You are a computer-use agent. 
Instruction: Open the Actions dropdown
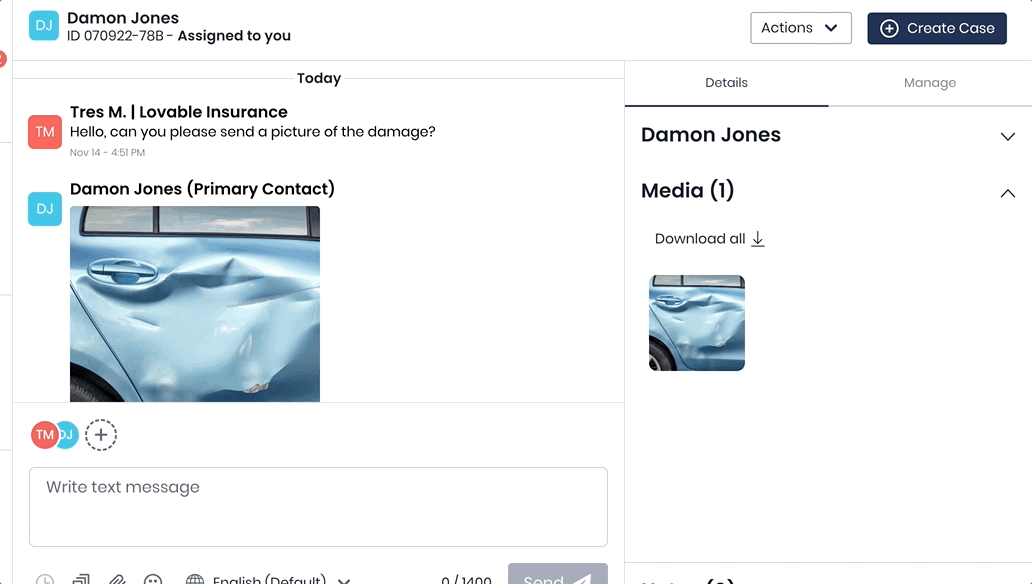(800, 28)
